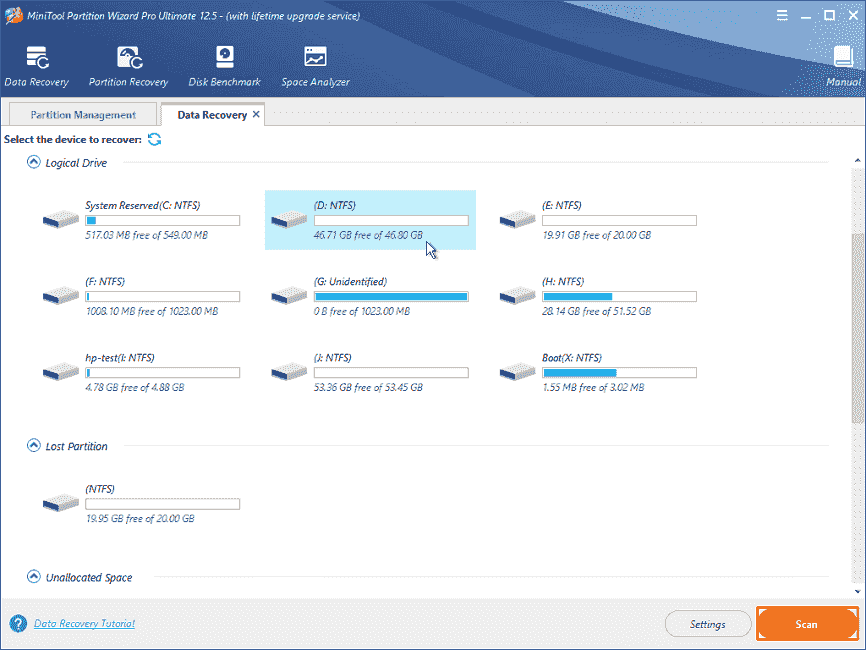Click the vertical scrollbar thumb

(857, 329)
